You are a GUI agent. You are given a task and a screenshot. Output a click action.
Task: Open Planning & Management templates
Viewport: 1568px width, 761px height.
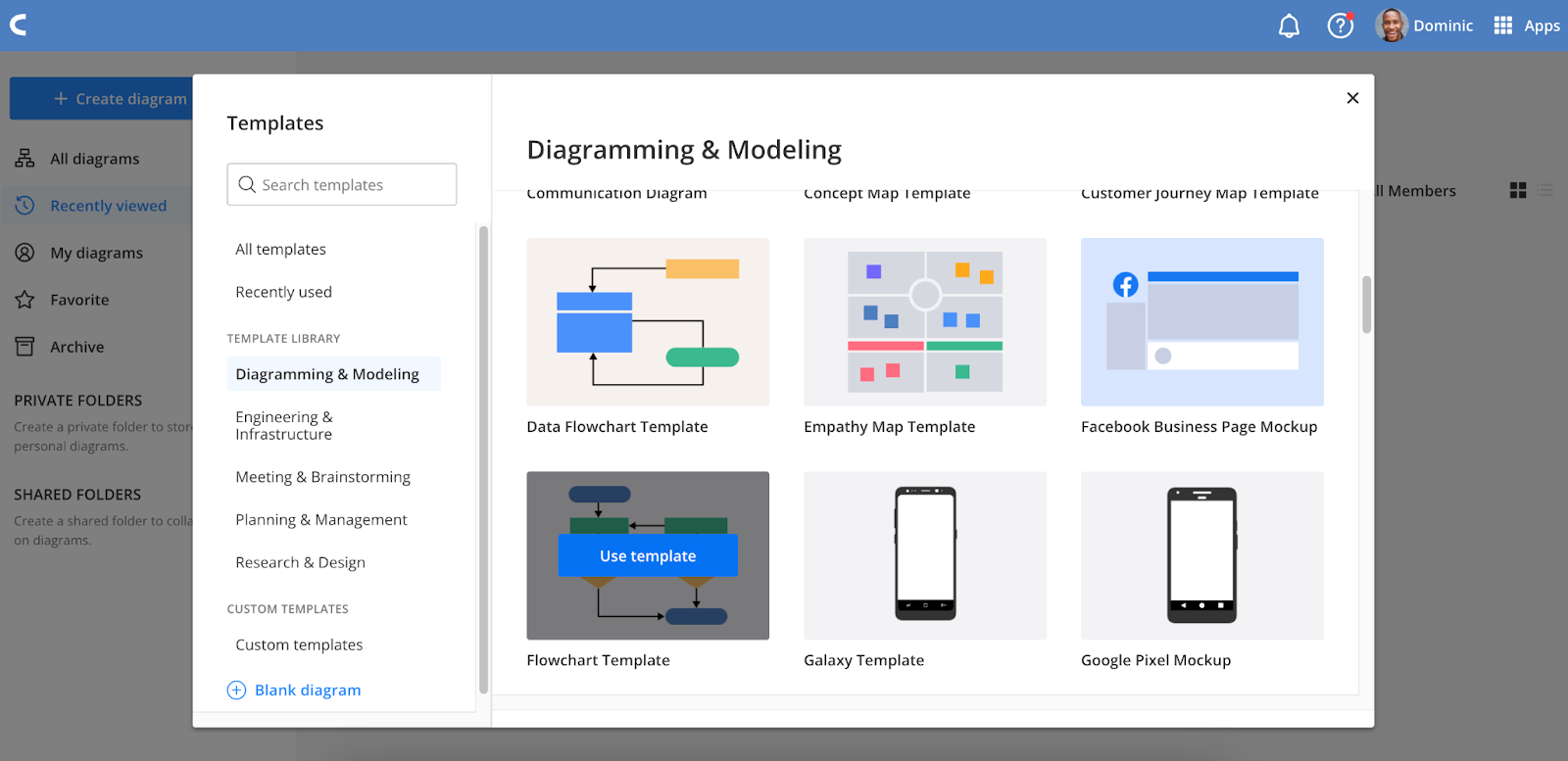[x=320, y=520]
